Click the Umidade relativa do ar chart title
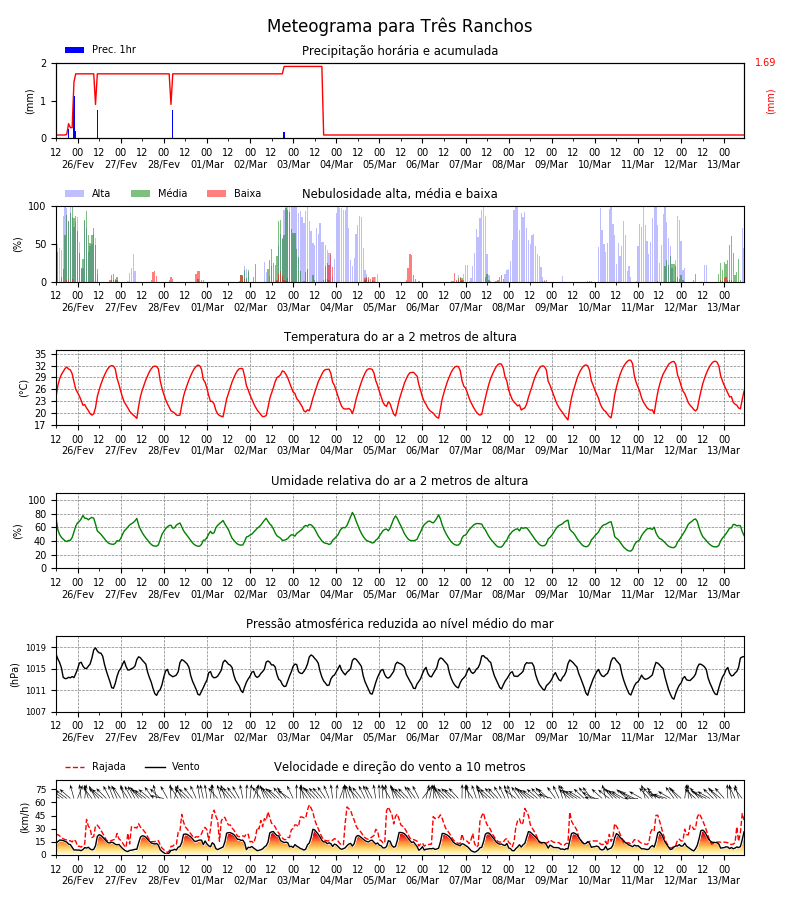 tap(399, 480)
